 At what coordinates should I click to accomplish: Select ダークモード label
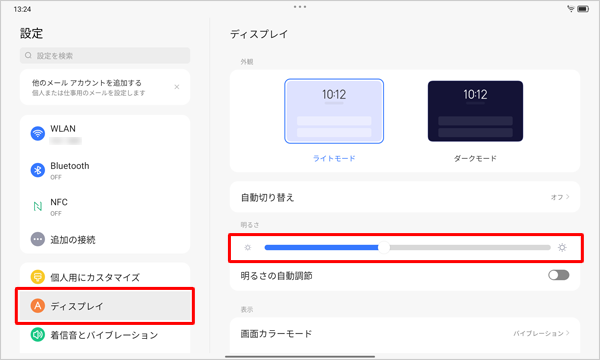(x=475, y=158)
